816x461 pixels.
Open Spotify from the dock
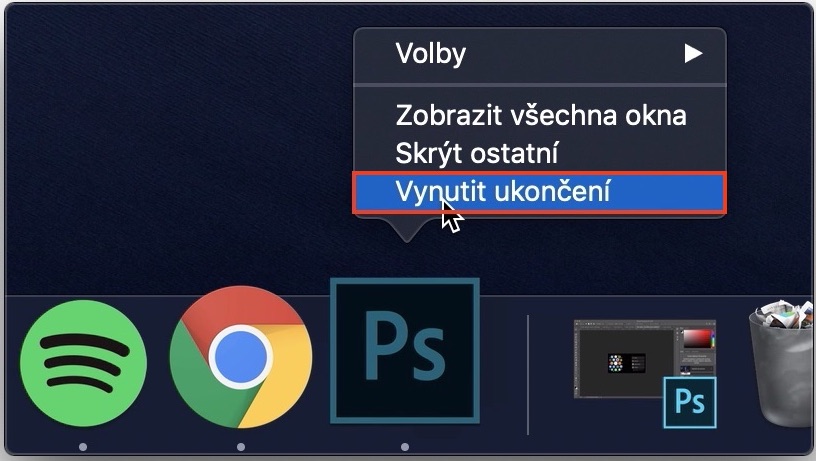[x=83, y=363]
